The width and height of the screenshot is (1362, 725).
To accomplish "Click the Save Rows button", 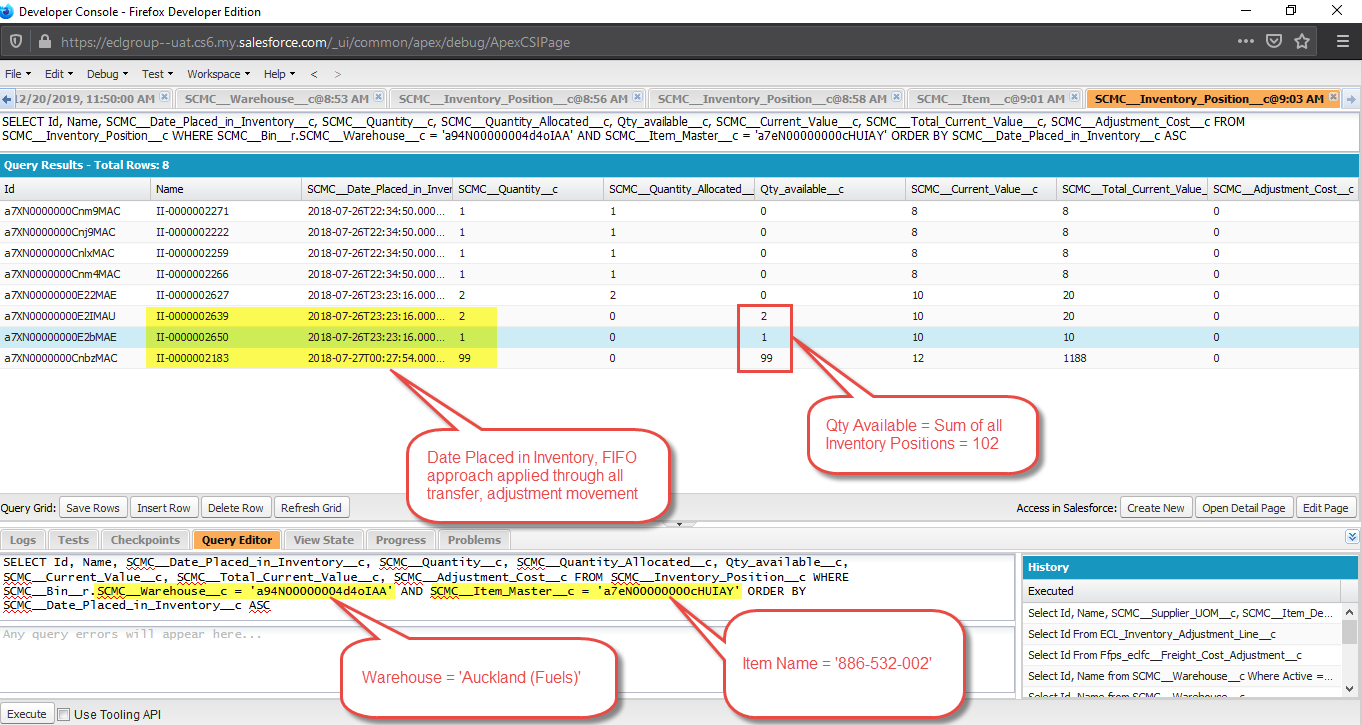I will 93,508.
